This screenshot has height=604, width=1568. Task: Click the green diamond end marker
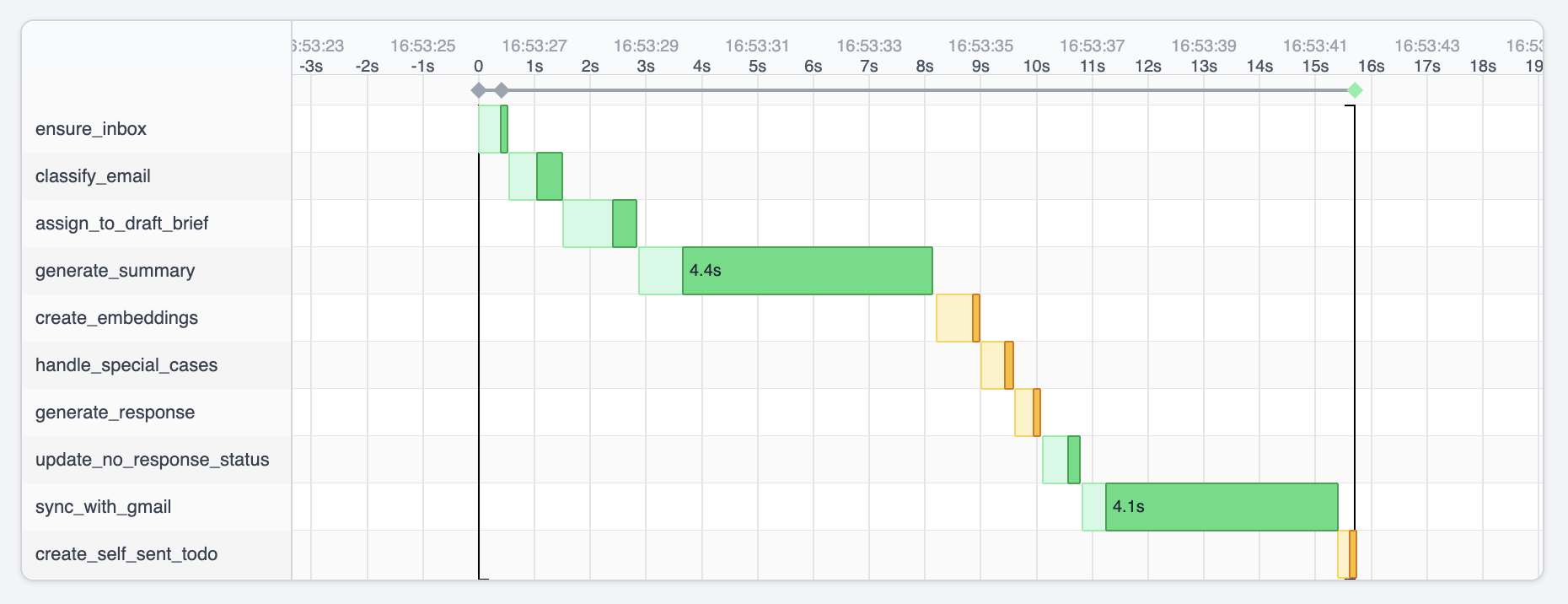[x=1355, y=90]
